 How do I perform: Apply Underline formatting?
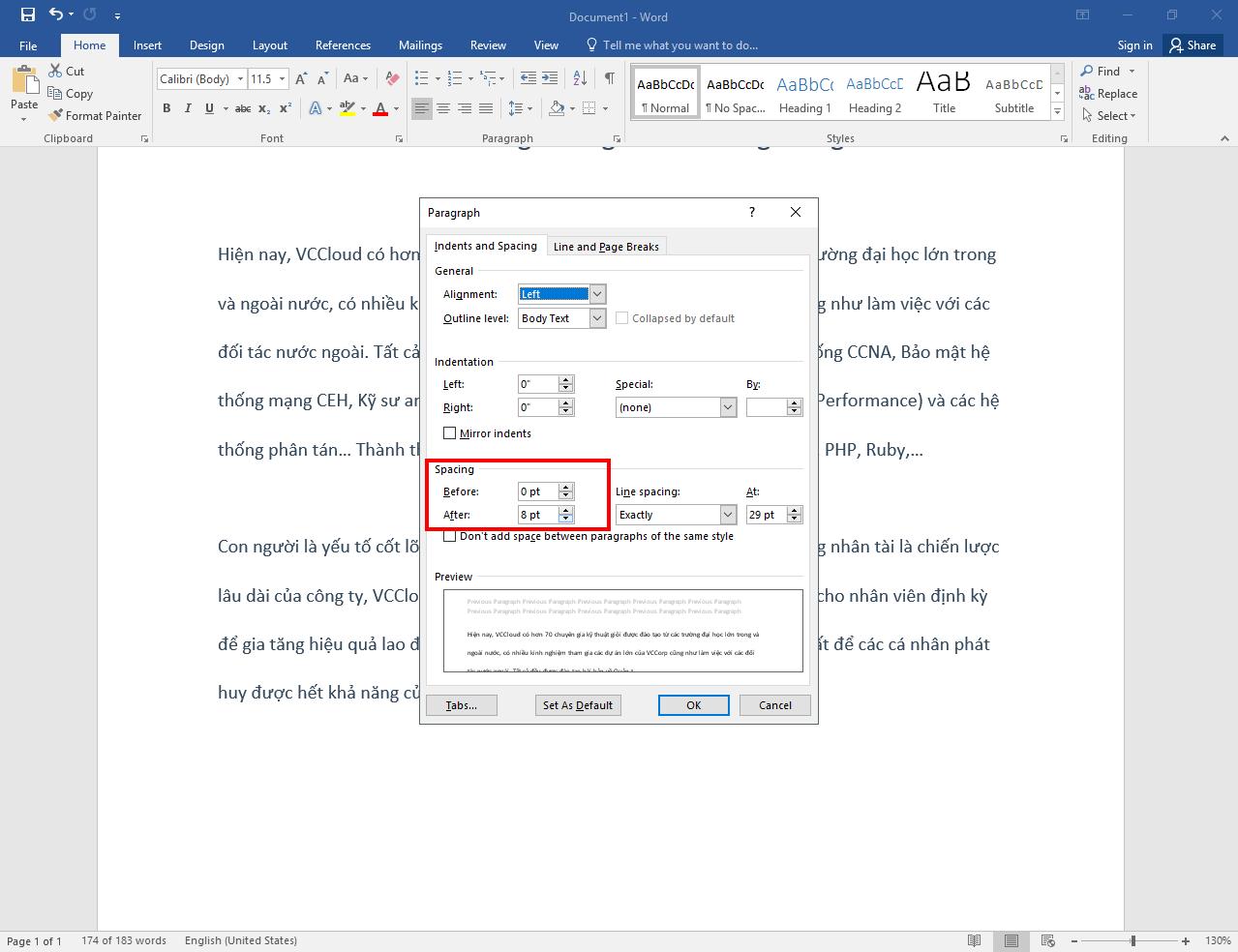click(209, 108)
